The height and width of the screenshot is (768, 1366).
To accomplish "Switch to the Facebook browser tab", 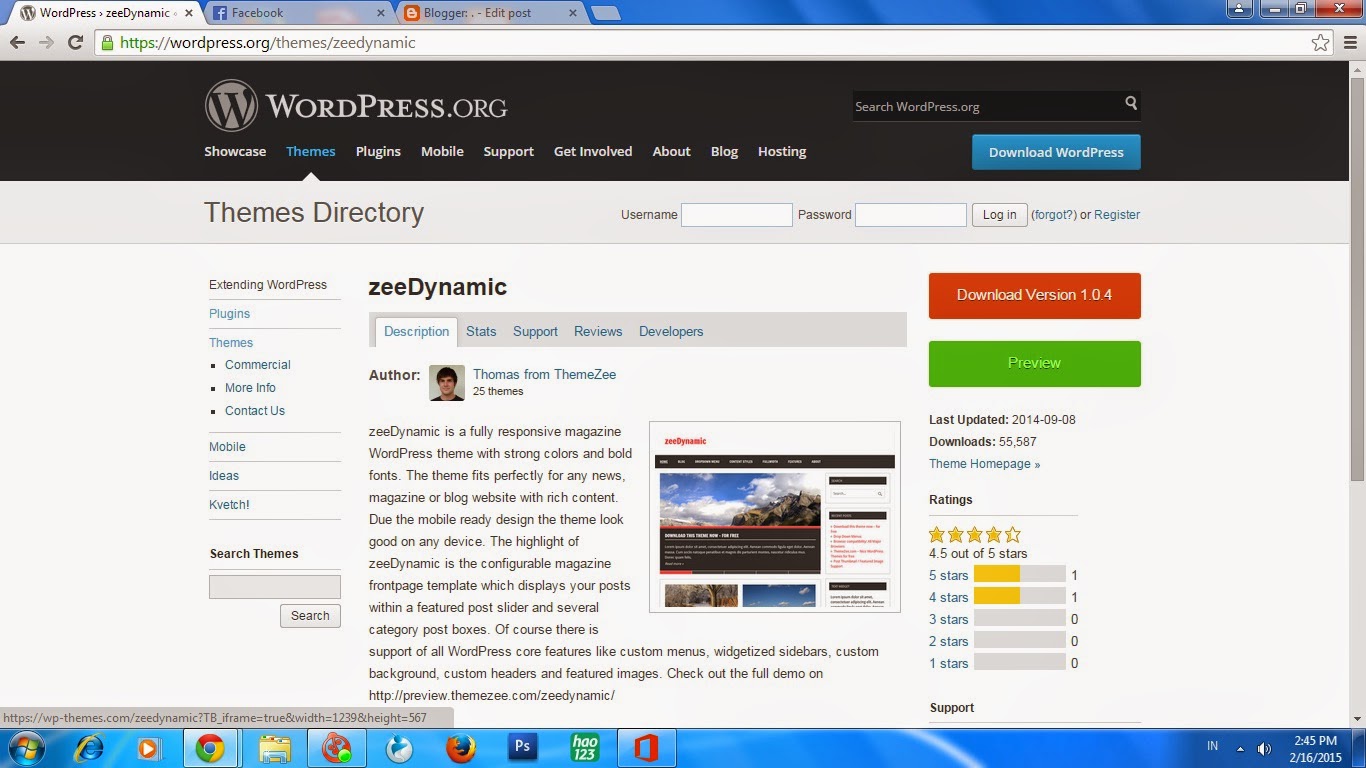I will [298, 13].
